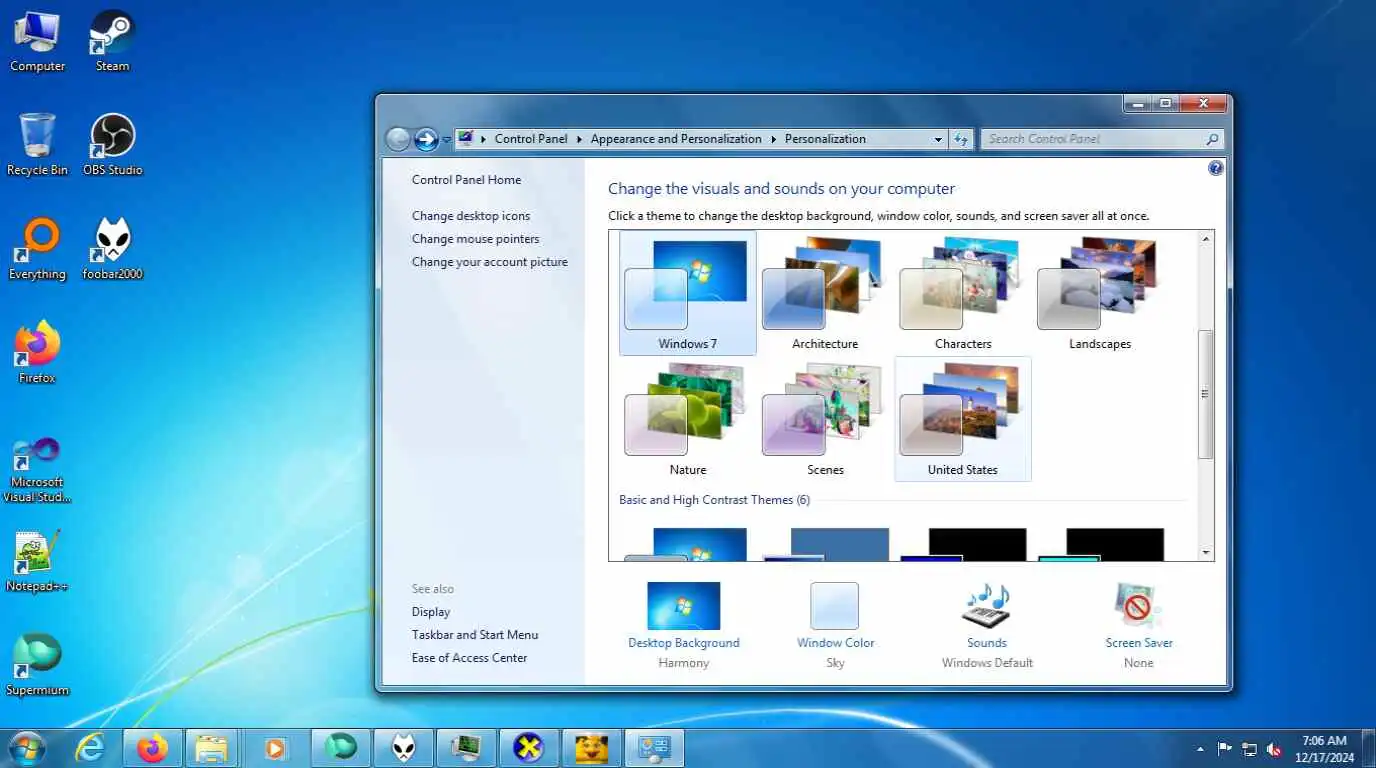
Task: Click the foobar2000 taskbar icon
Action: [403, 748]
